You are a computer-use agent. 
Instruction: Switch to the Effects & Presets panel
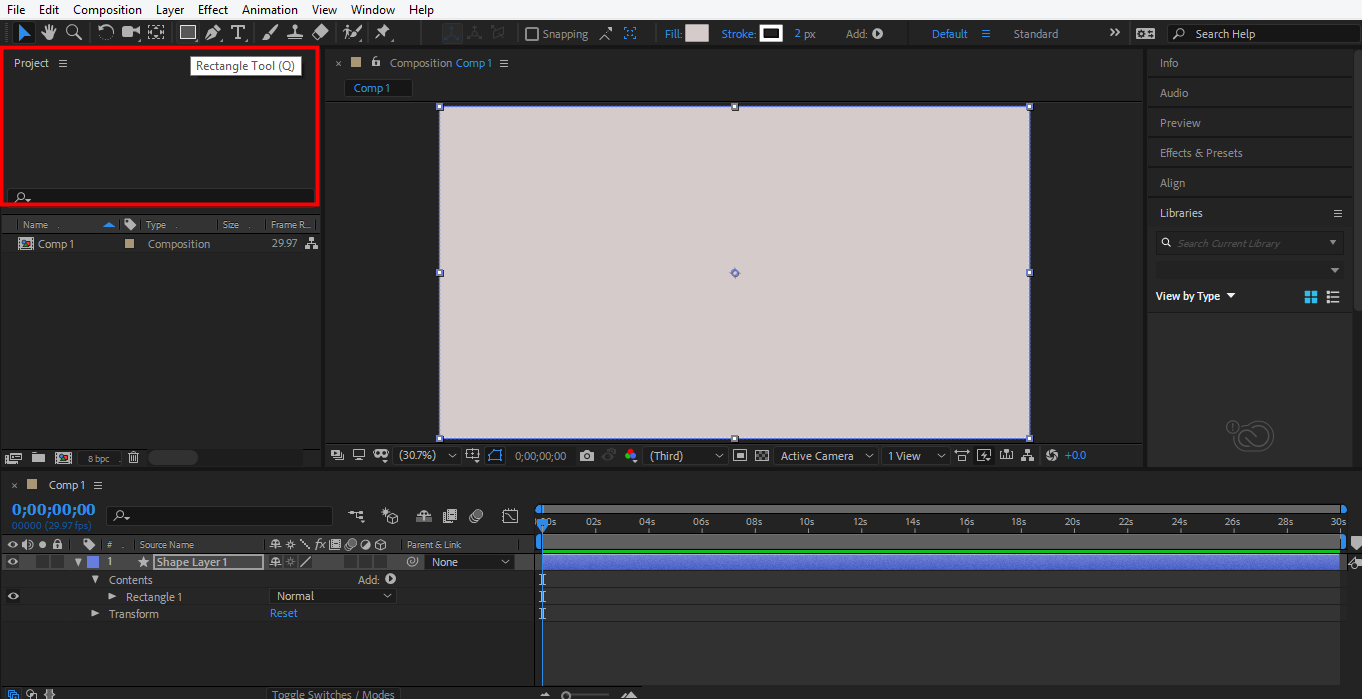tap(1200, 153)
